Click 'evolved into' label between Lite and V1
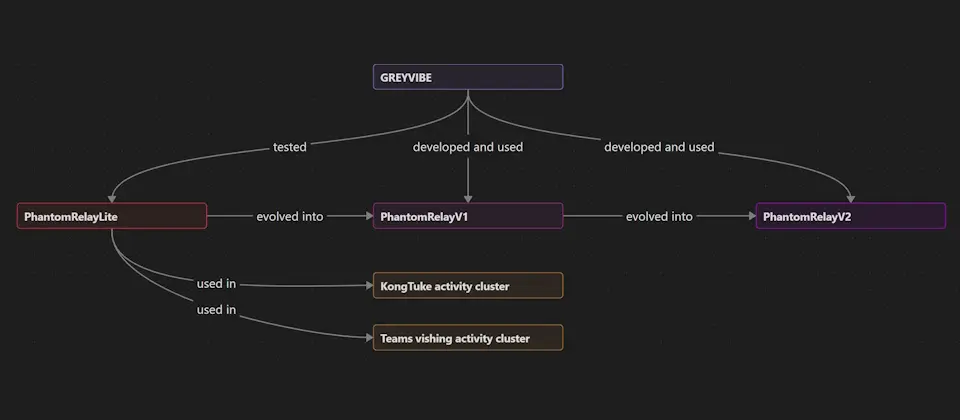 click(x=290, y=216)
